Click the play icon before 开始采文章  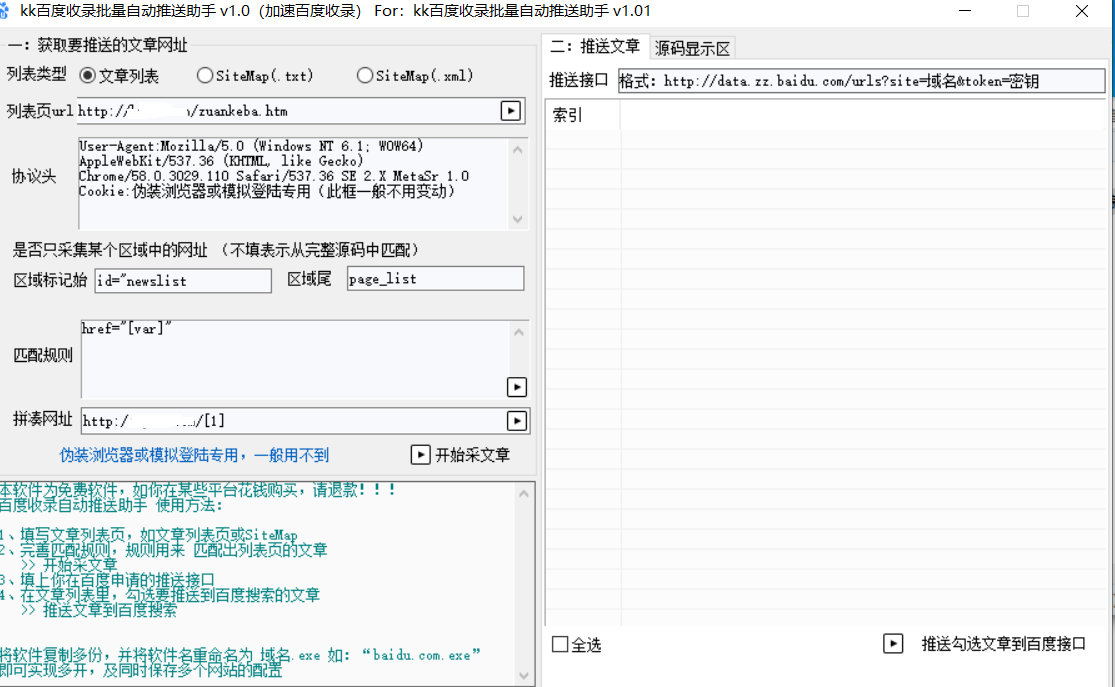tap(420, 454)
